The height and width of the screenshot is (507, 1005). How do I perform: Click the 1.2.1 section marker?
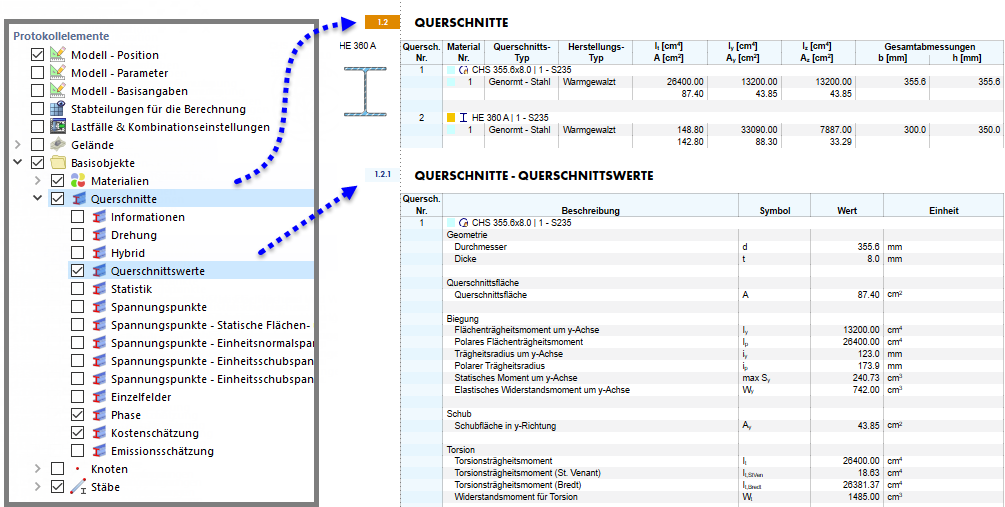click(383, 174)
